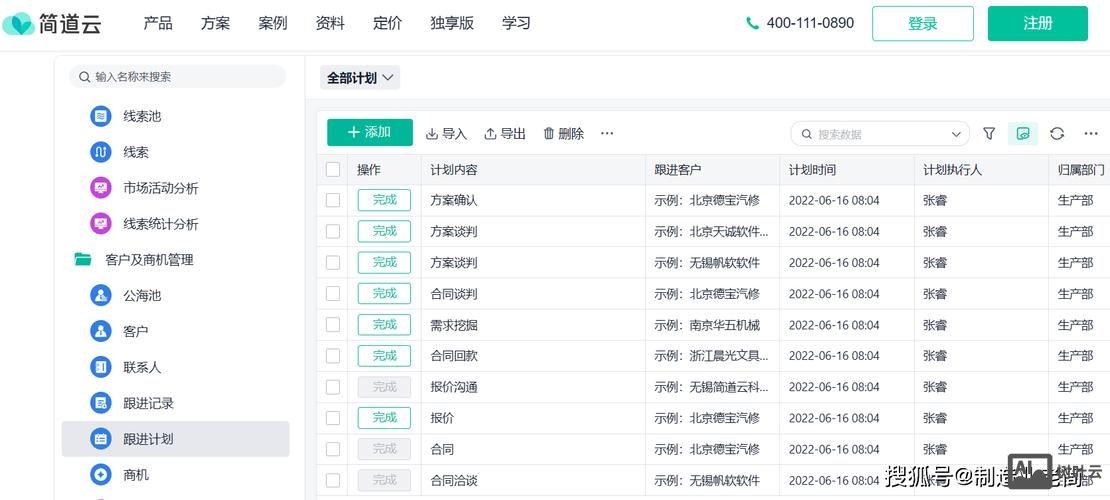Screen dimensions: 1110x500
Task: Open the 资料 menu
Action: 330,23
